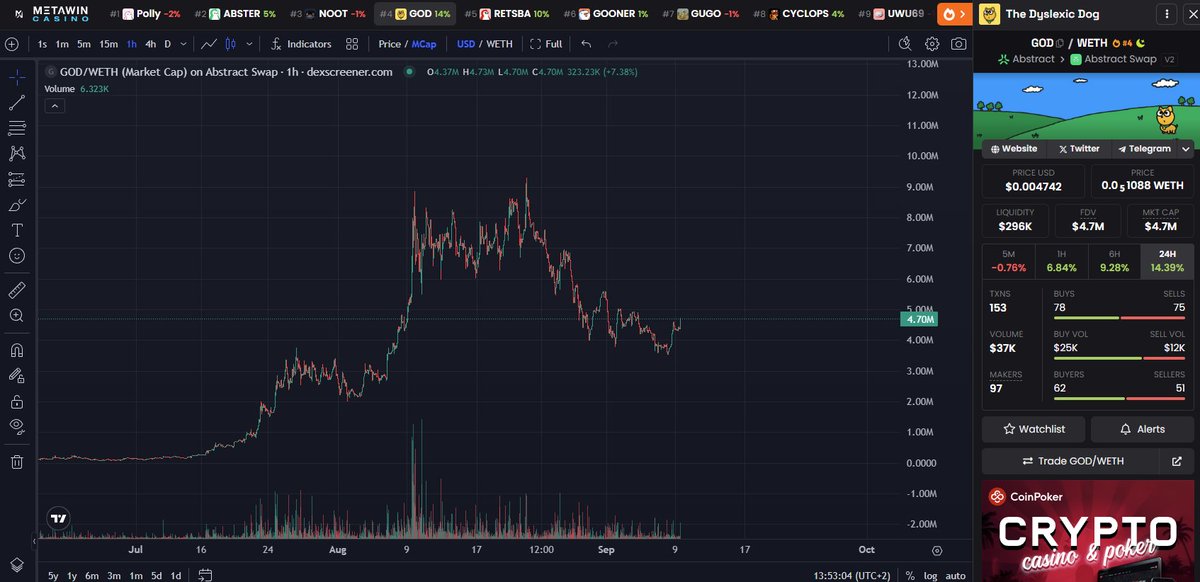This screenshot has width=1200, height=582.
Task: Select the crosshair cursor tool
Action: pyautogui.click(x=17, y=77)
